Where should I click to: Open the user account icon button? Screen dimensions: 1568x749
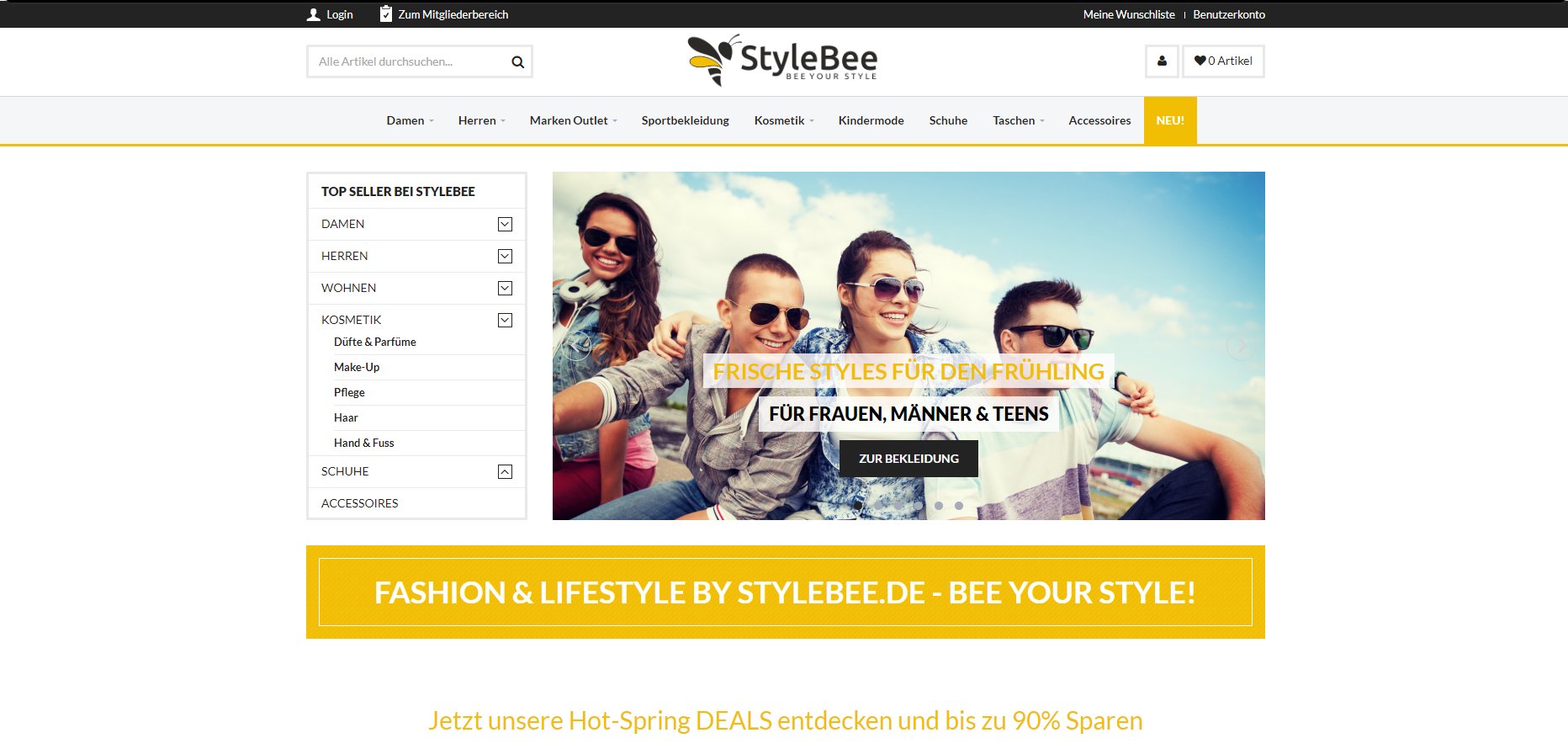click(1162, 61)
